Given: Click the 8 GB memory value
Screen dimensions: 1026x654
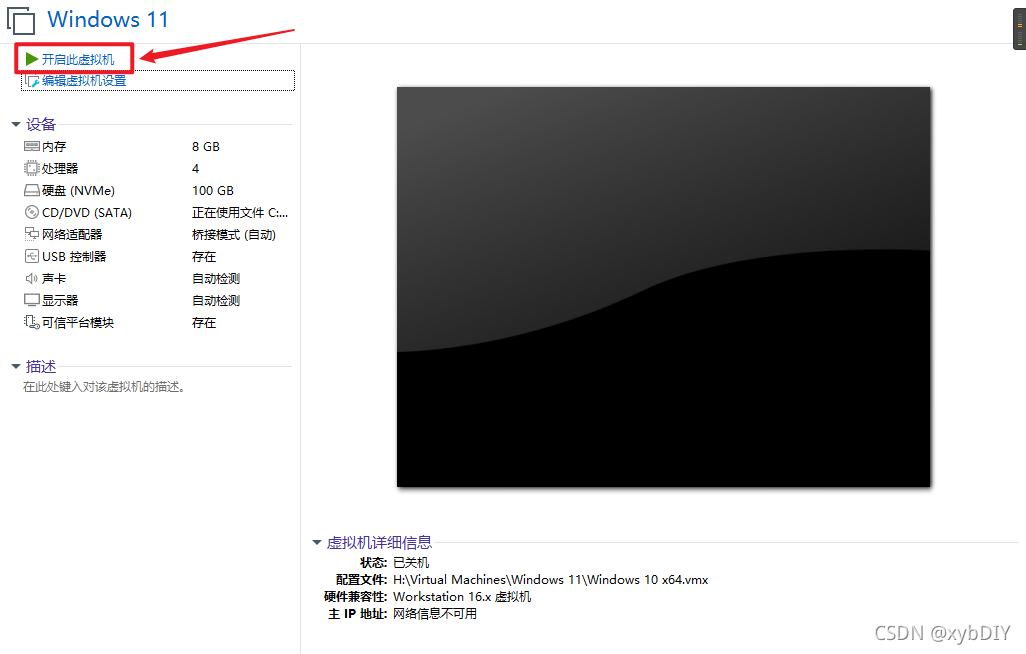Looking at the screenshot, I should click(x=205, y=147).
